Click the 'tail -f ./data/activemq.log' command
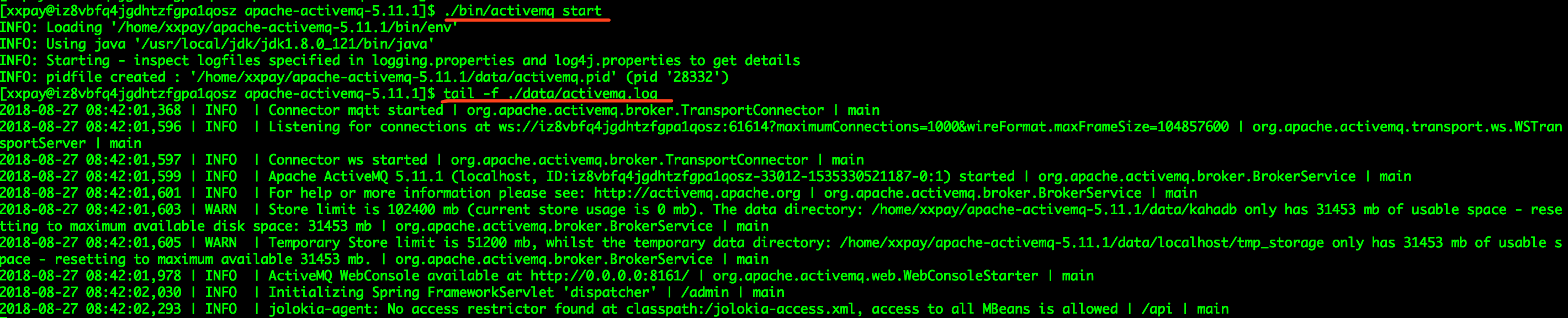Screen dimensions: 1568x318 point(550,93)
